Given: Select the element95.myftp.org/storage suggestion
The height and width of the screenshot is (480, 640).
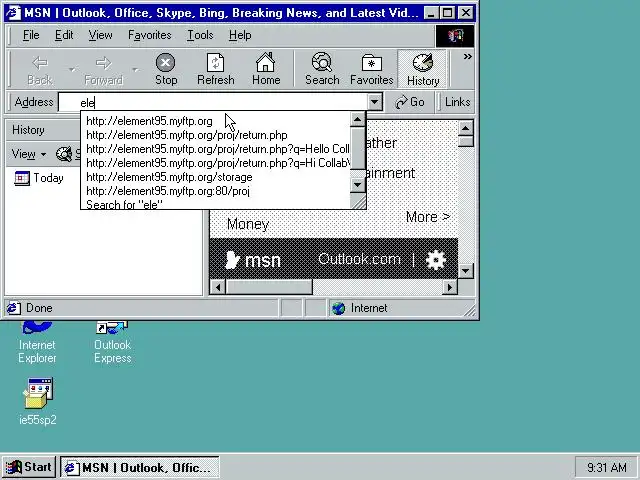Looking at the screenshot, I should tap(216, 177).
